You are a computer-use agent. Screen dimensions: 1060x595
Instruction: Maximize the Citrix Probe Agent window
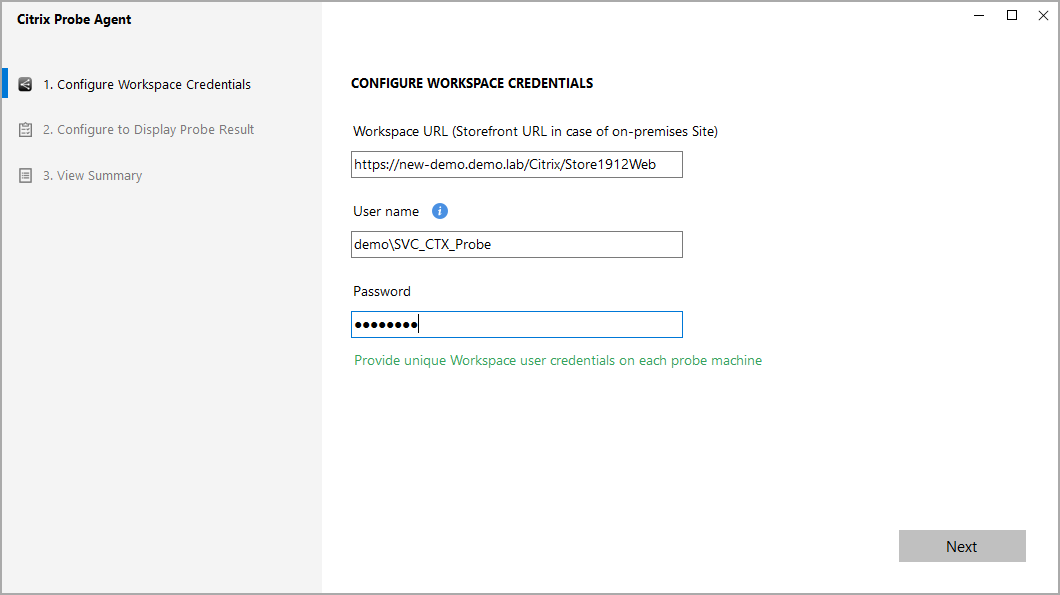1012,15
